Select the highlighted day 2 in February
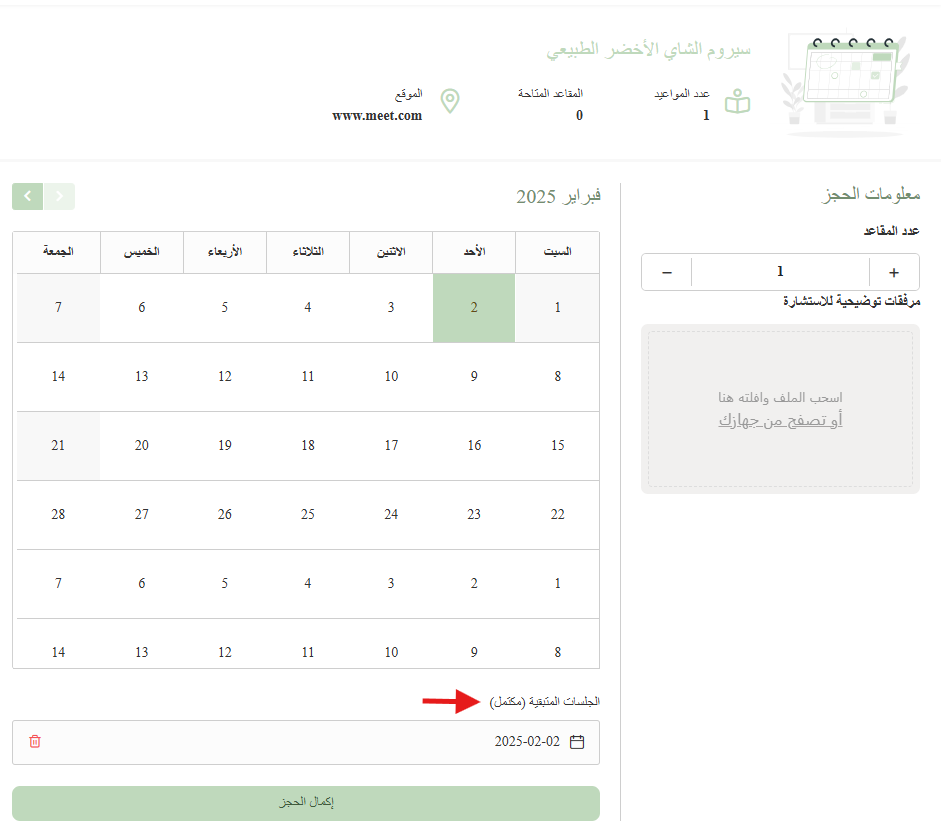941x827 pixels. [474, 308]
